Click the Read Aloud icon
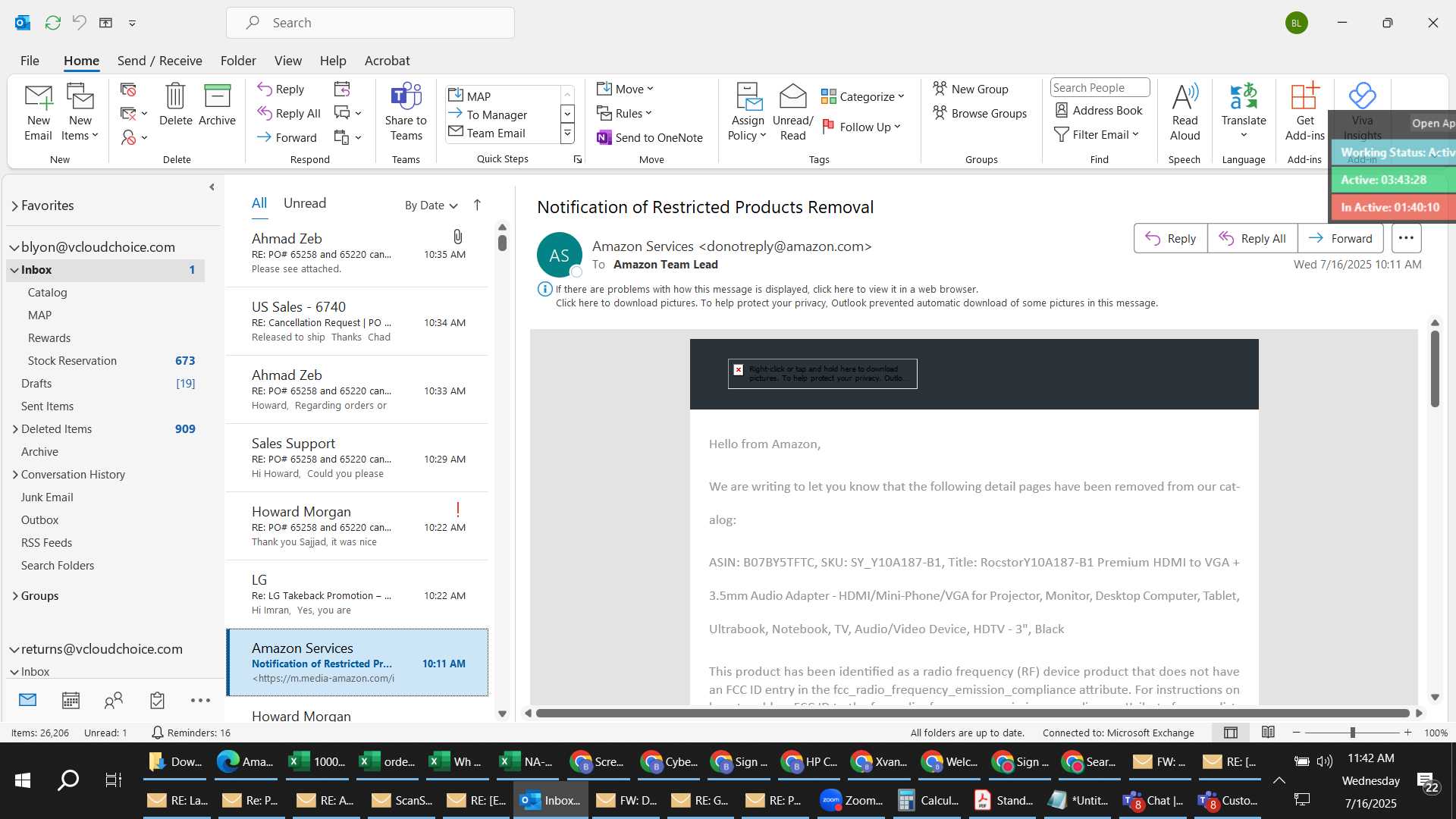 [x=1185, y=111]
